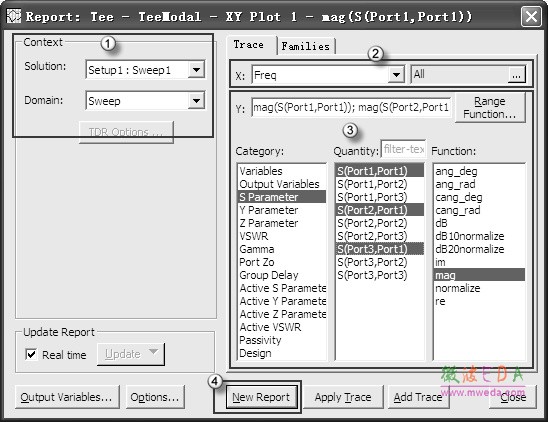Click the Y expression input field
This screenshot has height=422, width=548.
(351, 107)
